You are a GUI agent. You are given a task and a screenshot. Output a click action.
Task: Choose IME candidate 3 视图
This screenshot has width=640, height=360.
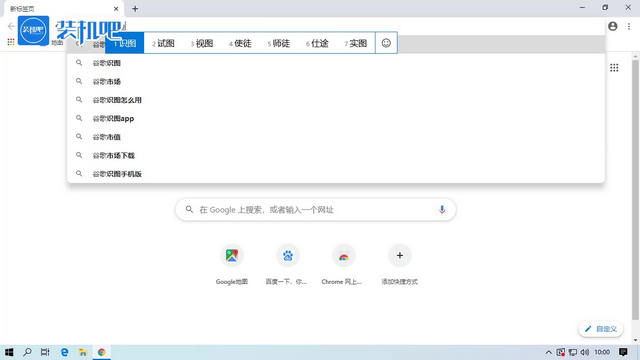[202, 43]
